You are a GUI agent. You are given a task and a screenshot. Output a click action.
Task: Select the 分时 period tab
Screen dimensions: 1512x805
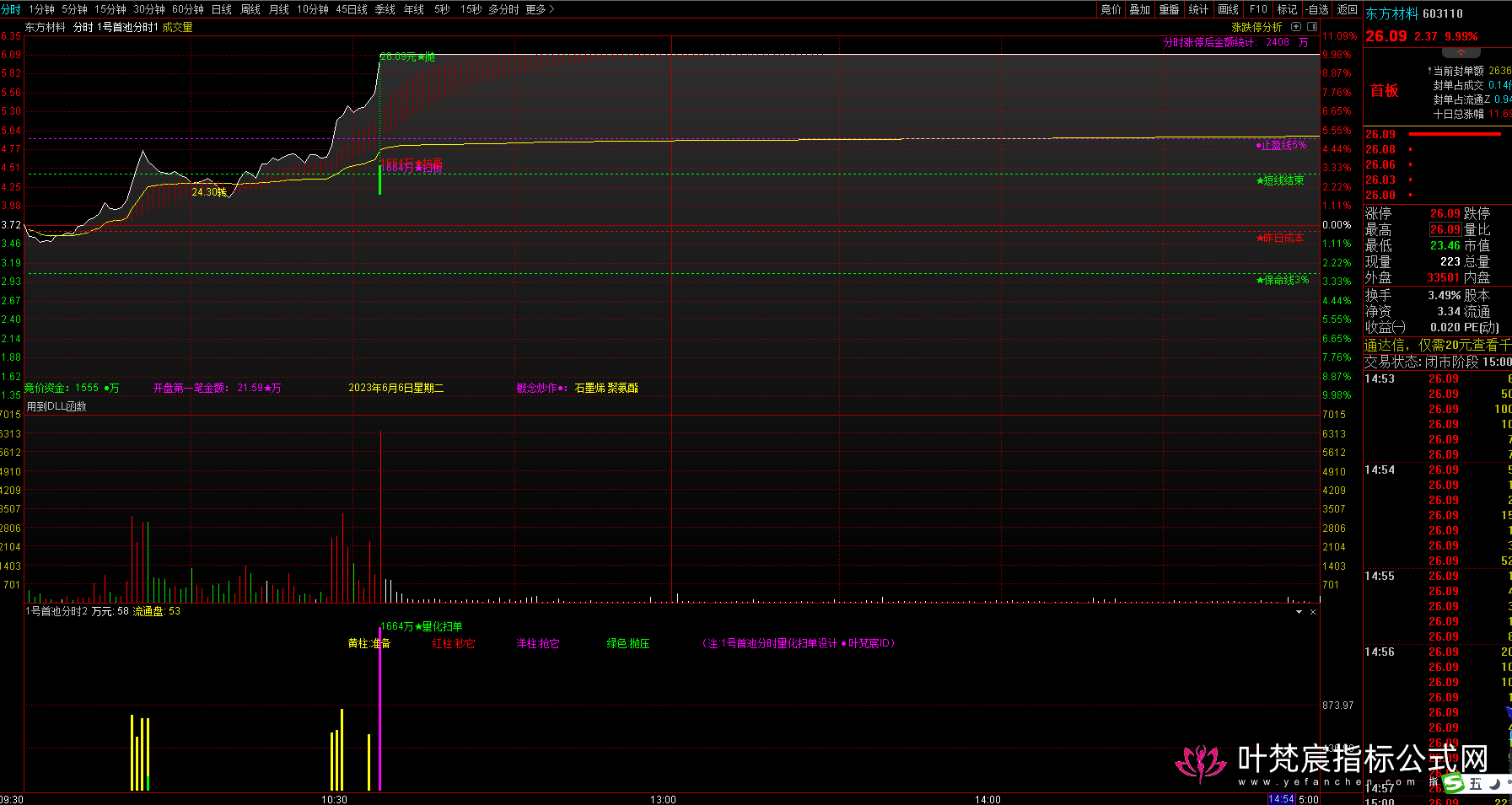(x=10, y=9)
